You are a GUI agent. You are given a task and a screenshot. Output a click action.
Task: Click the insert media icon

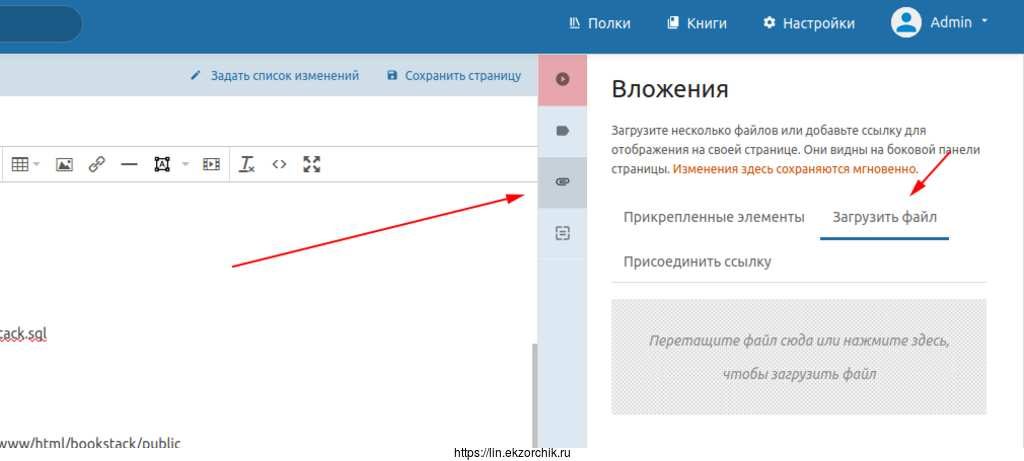[x=211, y=164]
